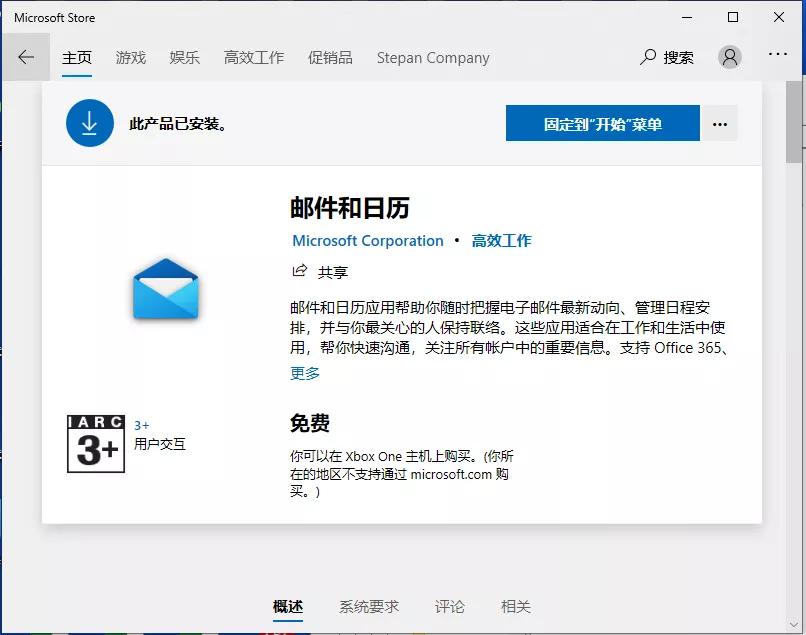
Task: Switch to the 系统要求 tab
Action: [368, 606]
